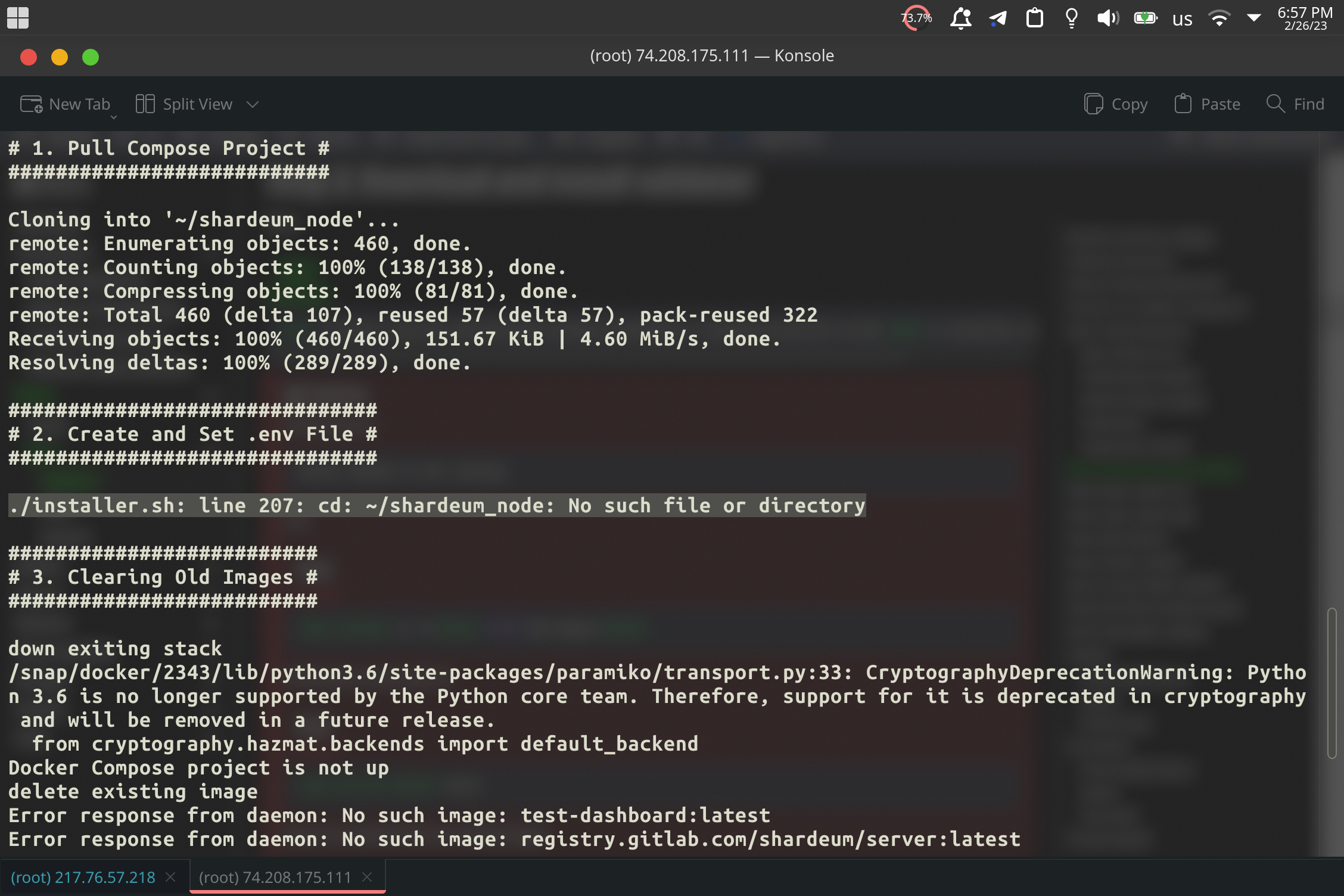Select tab (root) 74.208.175.111
Screen dimensions: 1344x896
click(x=276, y=876)
